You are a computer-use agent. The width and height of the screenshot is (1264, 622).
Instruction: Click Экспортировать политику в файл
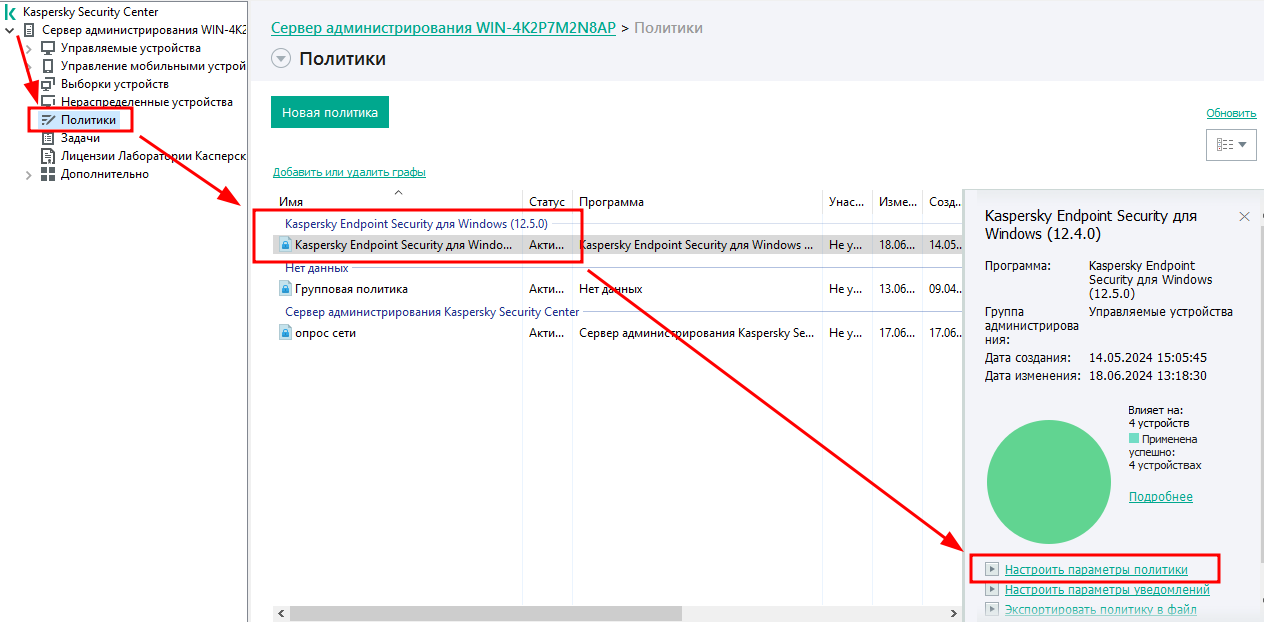coord(1101,609)
